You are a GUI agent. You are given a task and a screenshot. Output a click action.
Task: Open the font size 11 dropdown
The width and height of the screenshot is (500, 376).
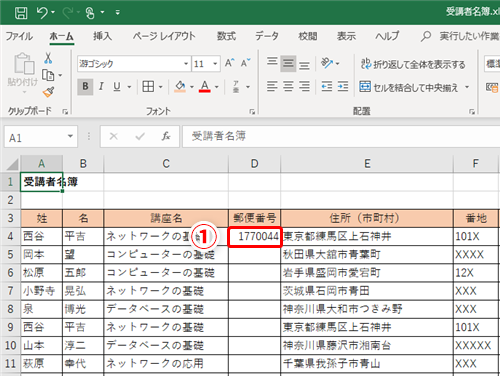tap(215, 63)
